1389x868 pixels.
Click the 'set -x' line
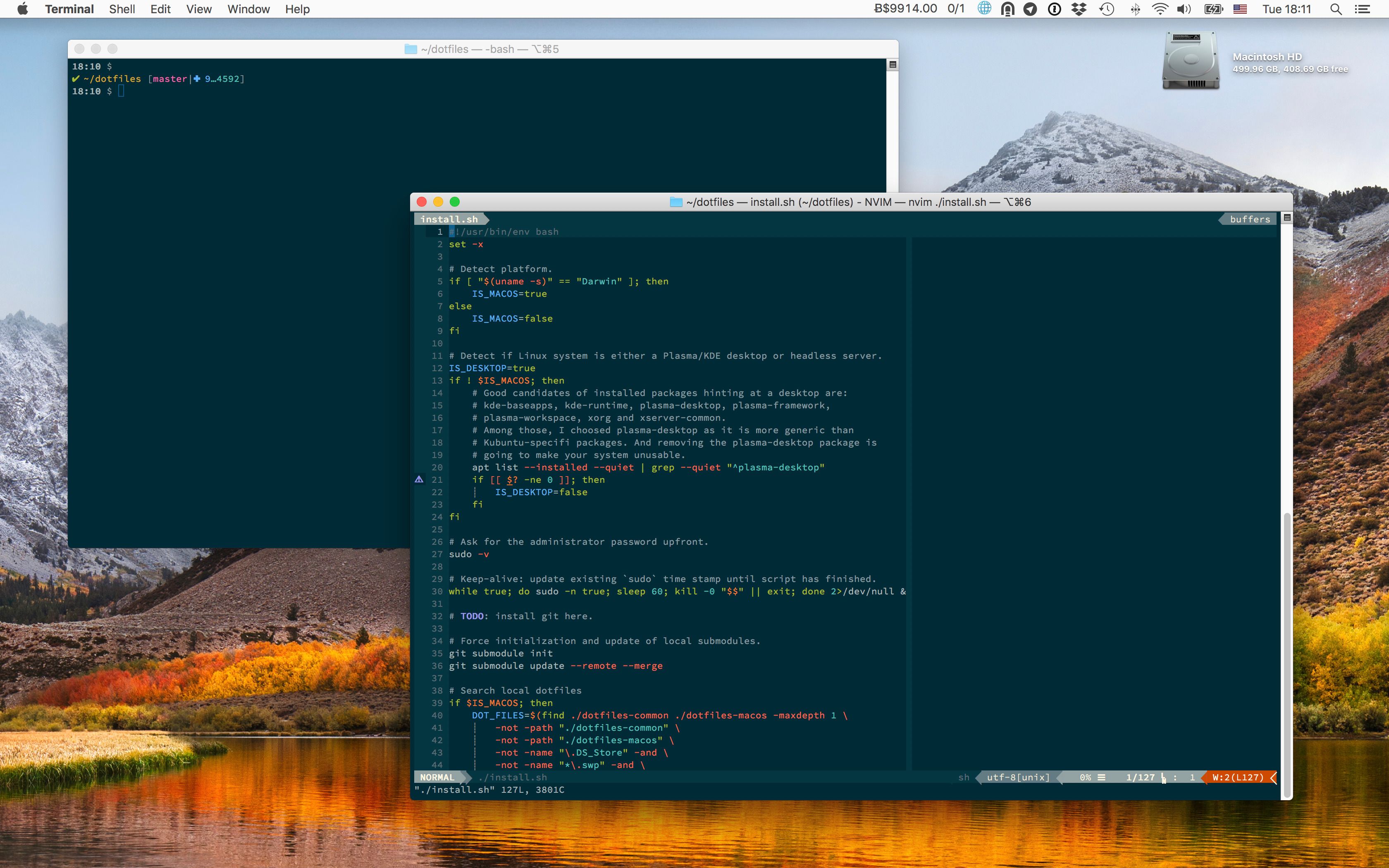[465, 244]
